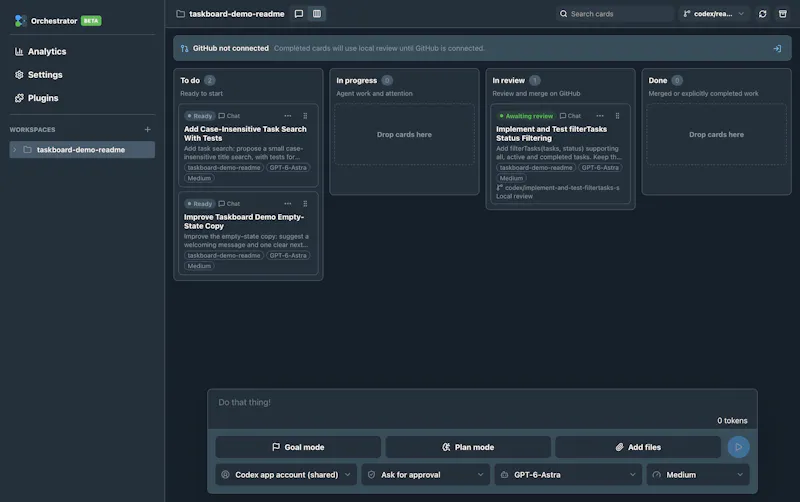Click Medium tag on Improve Taskboard Demo card
This screenshot has width=800, height=502.
pyautogui.click(x=199, y=266)
